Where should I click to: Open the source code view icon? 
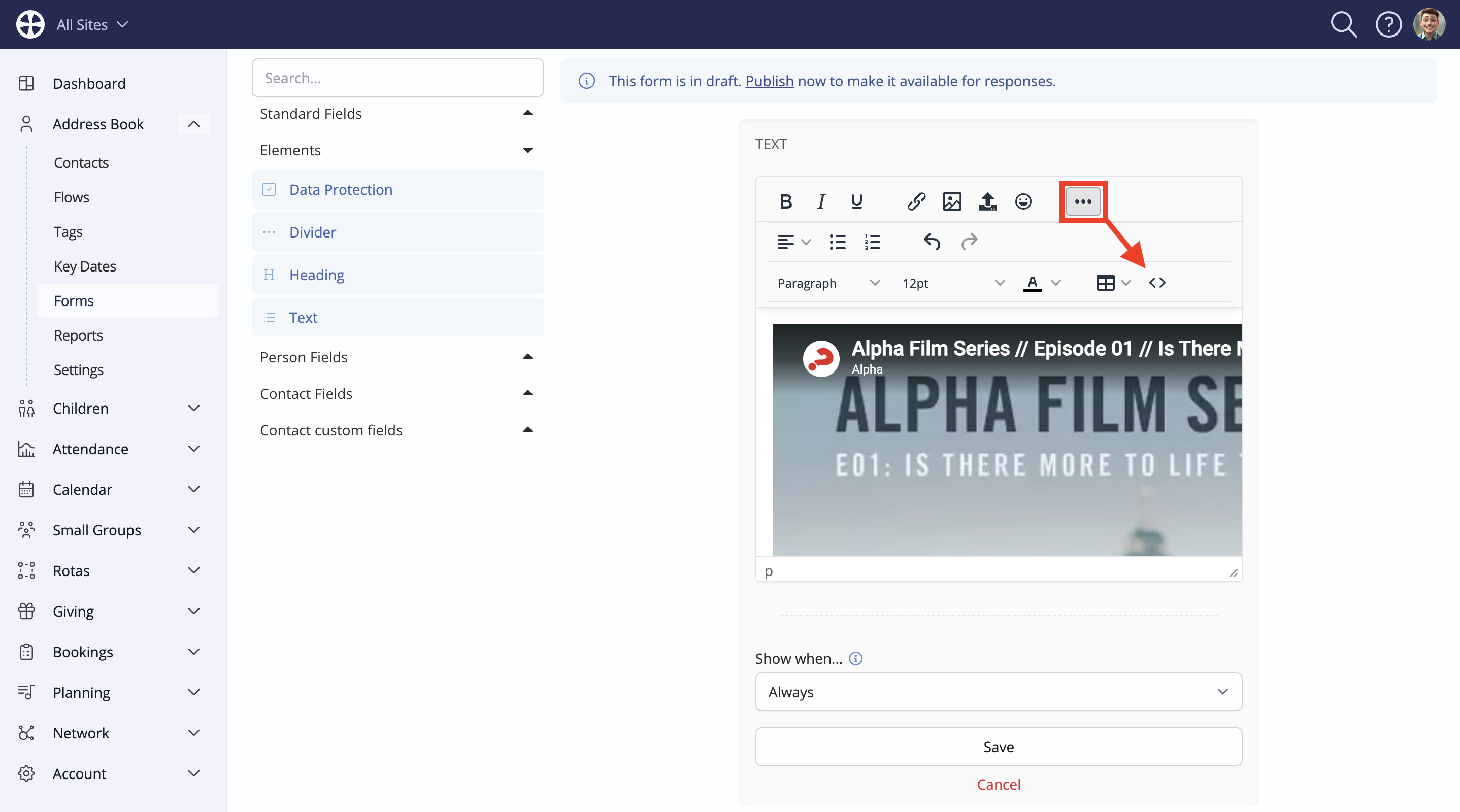pos(1157,283)
